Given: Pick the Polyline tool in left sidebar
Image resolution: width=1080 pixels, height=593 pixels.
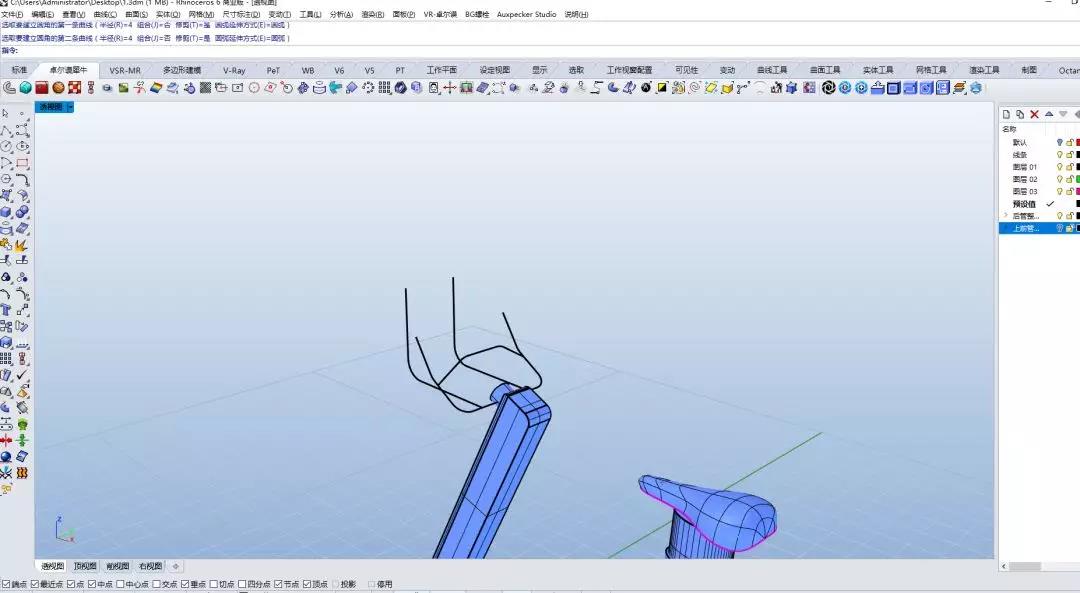Looking at the screenshot, I should (x=6, y=130).
